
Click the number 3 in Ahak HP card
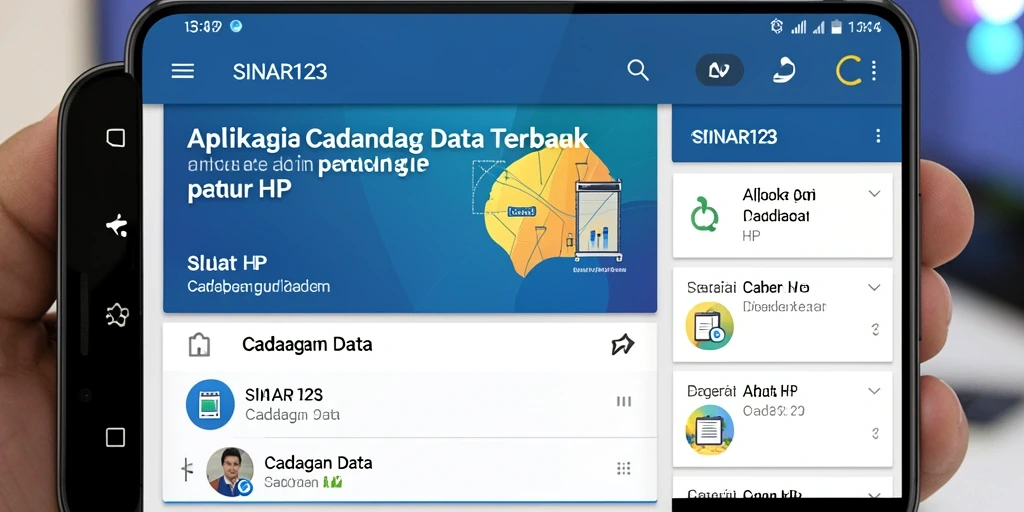coord(875,433)
